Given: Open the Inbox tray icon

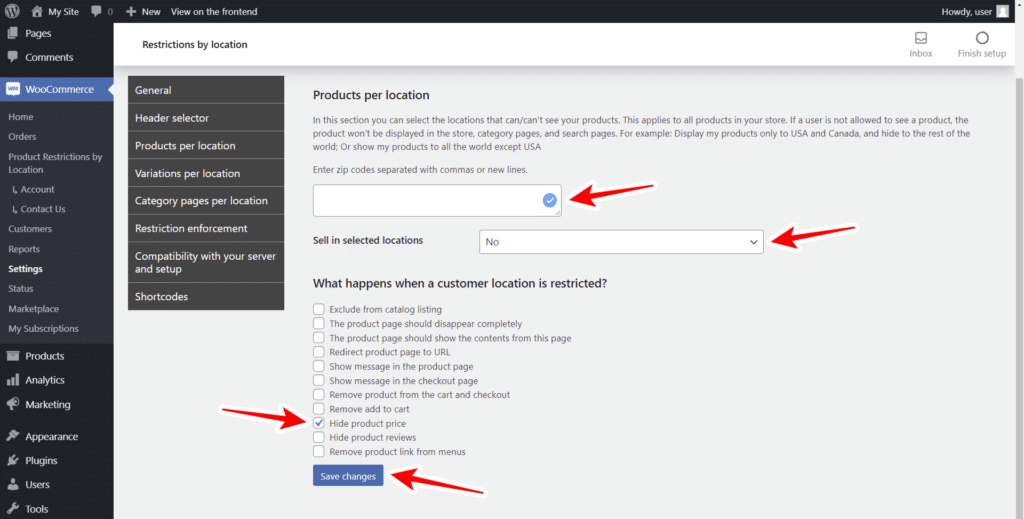Looking at the screenshot, I should (x=921, y=38).
